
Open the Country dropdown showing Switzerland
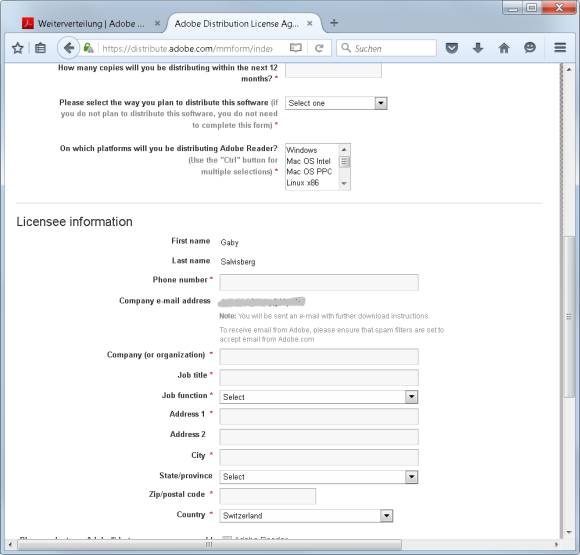(306, 516)
